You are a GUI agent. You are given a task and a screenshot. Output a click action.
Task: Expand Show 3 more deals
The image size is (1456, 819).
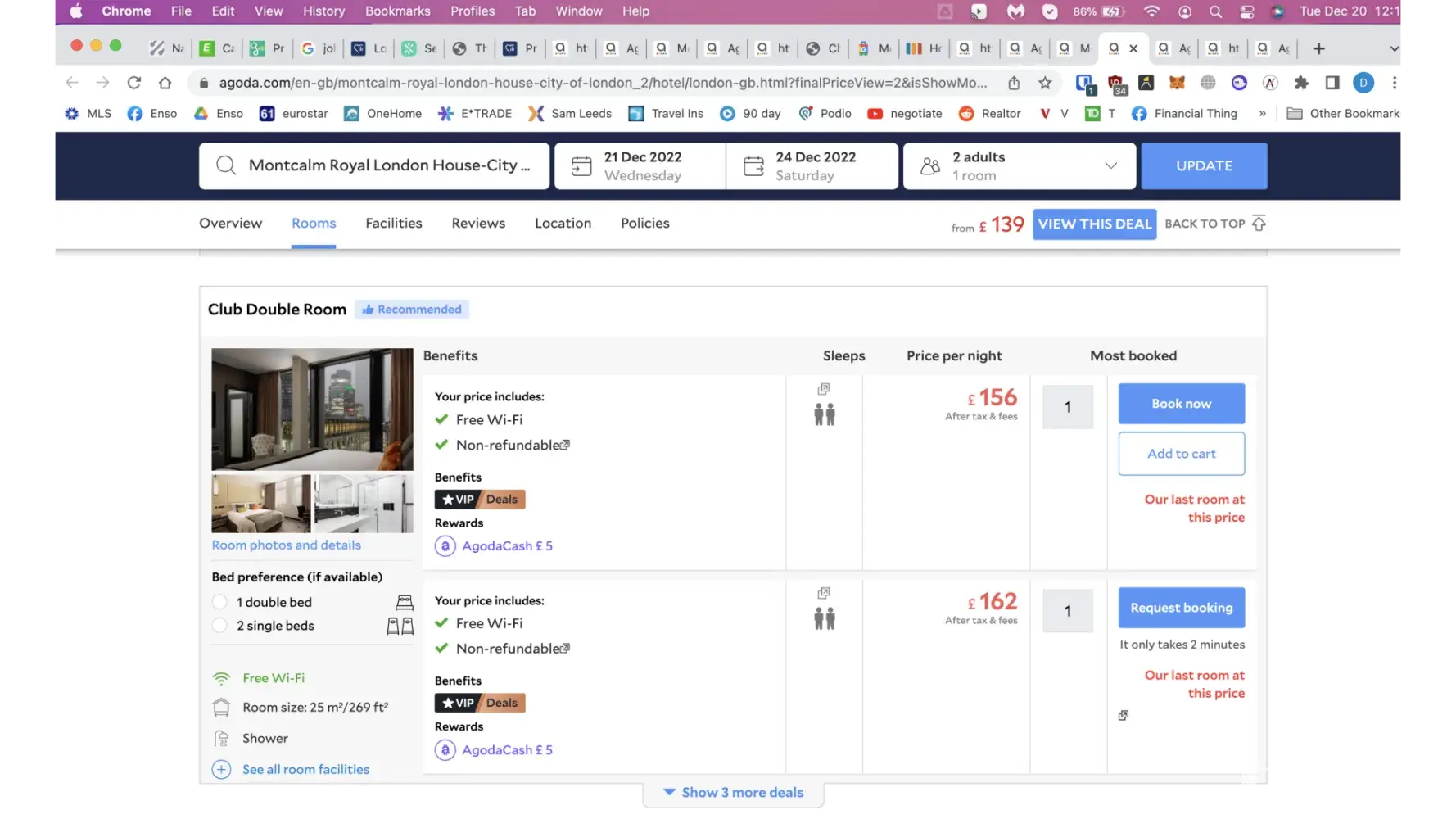pyautogui.click(x=733, y=793)
